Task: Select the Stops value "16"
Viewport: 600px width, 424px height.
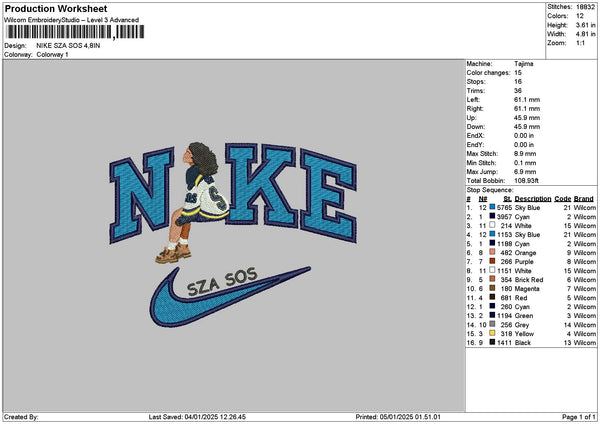Action: [518, 82]
